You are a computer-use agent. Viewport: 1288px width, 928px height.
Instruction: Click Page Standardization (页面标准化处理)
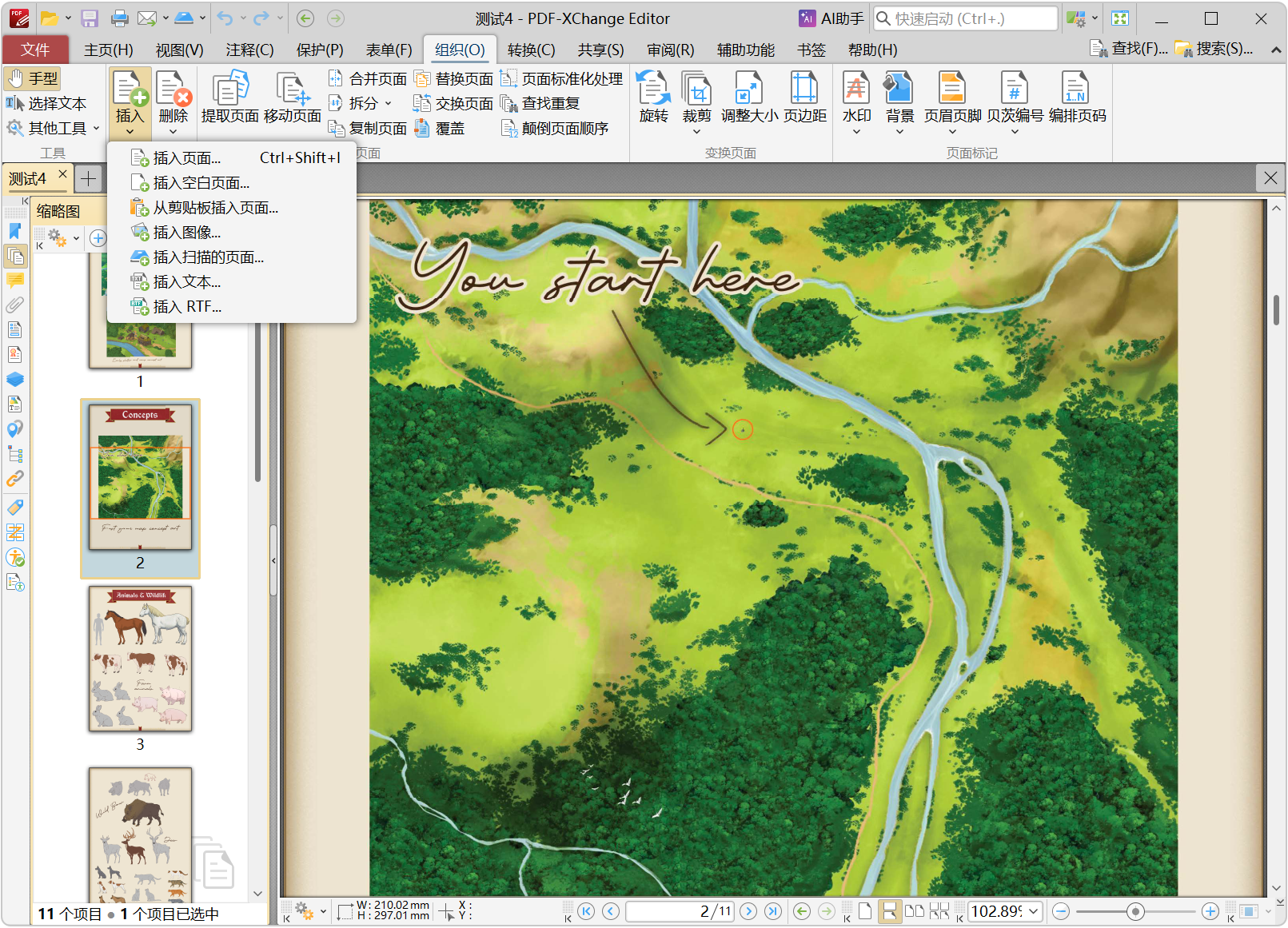(561, 79)
